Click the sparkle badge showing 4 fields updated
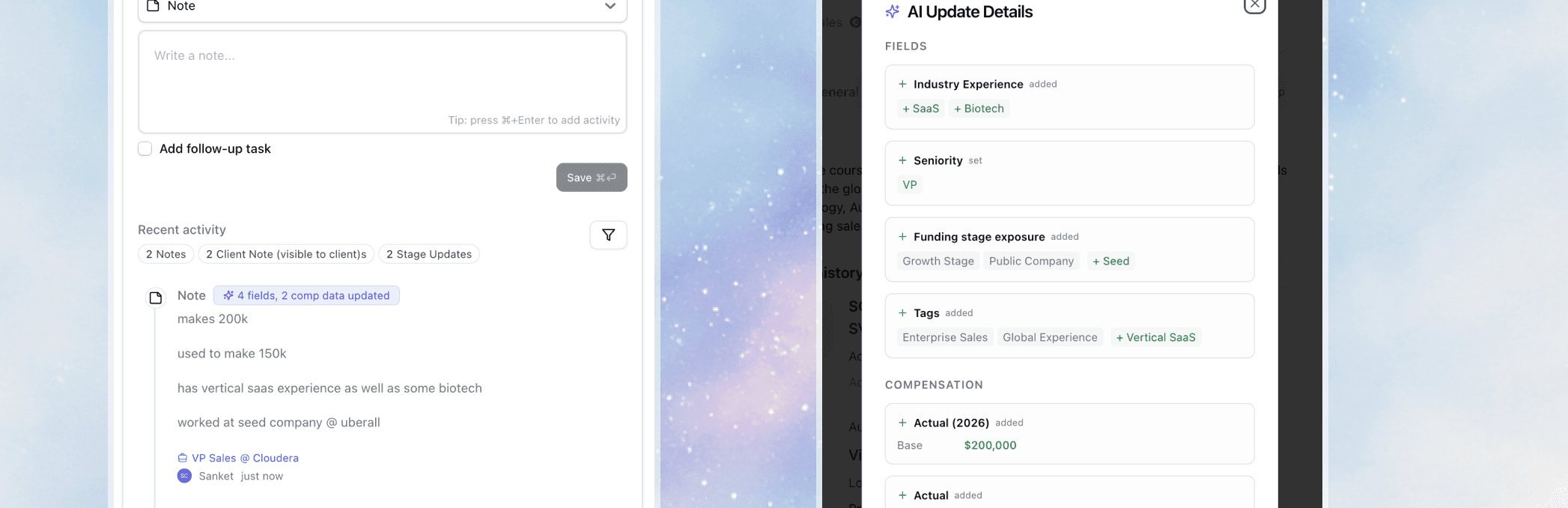The width and height of the screenshot is (1568, 508). (x=306, y=295)
